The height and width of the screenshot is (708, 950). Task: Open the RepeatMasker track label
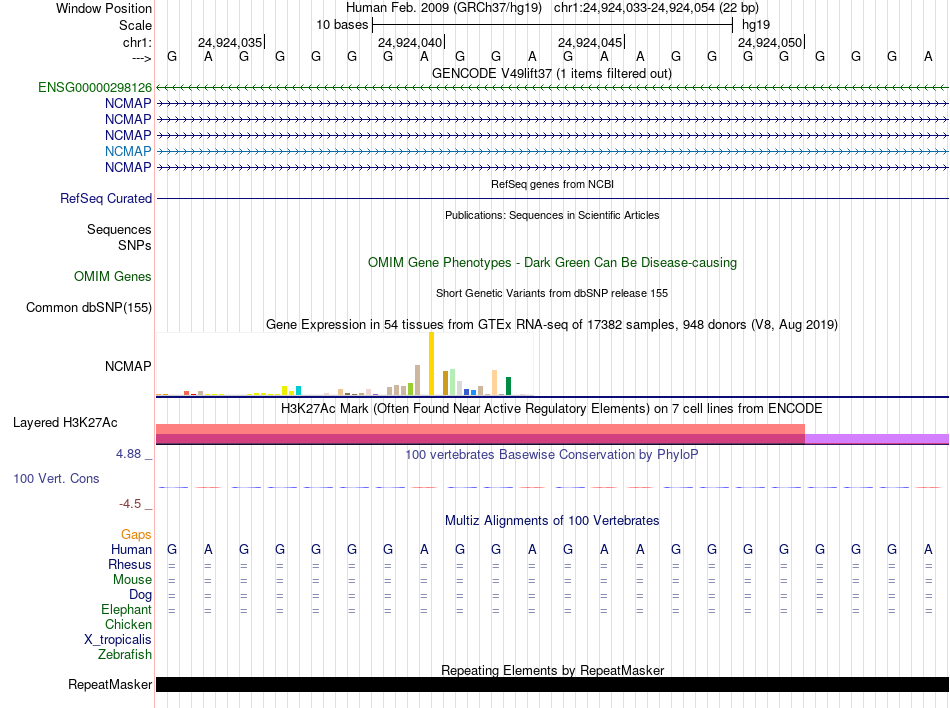pyautogui.click(x=110, y=684)
